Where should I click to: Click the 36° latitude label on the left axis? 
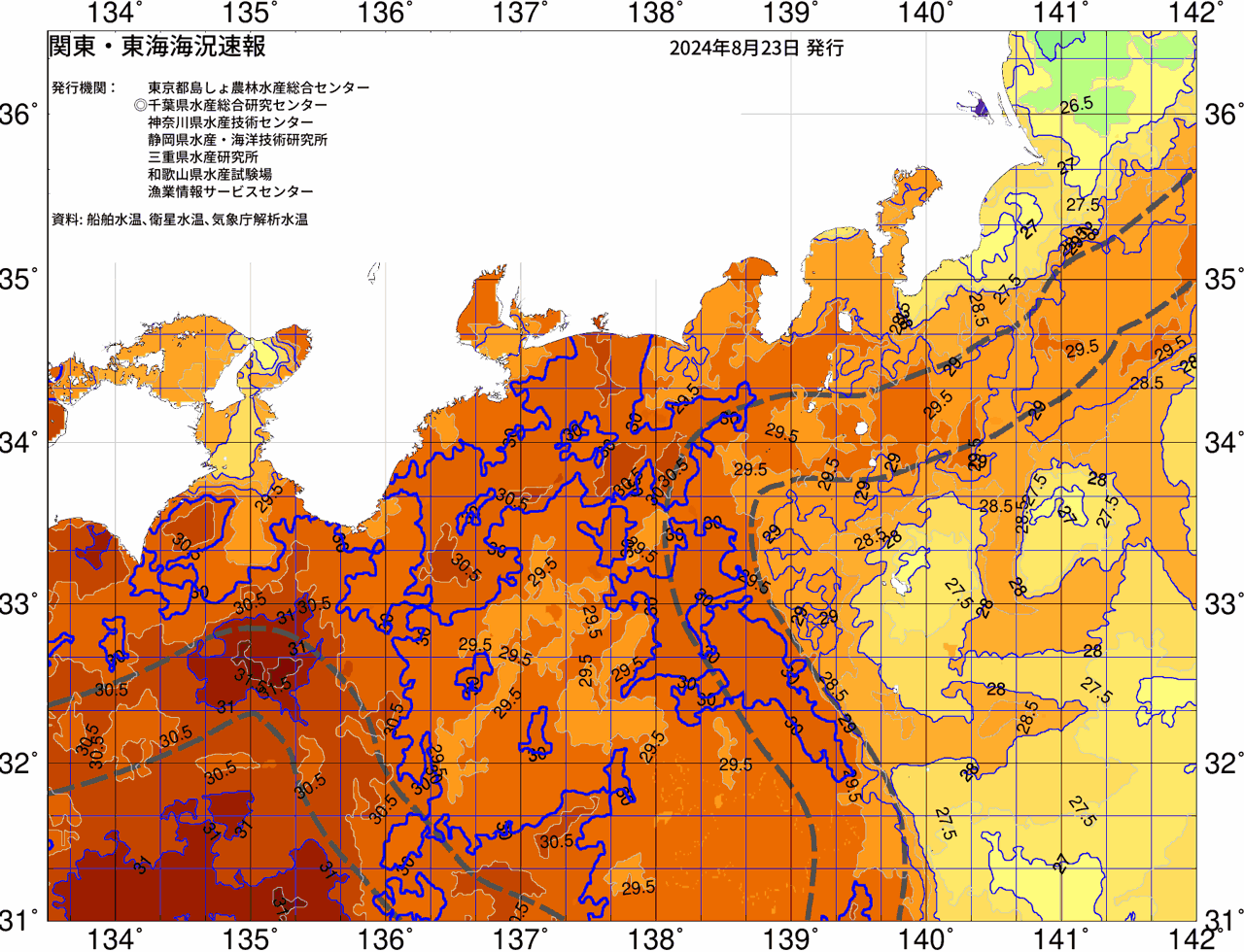20,116
